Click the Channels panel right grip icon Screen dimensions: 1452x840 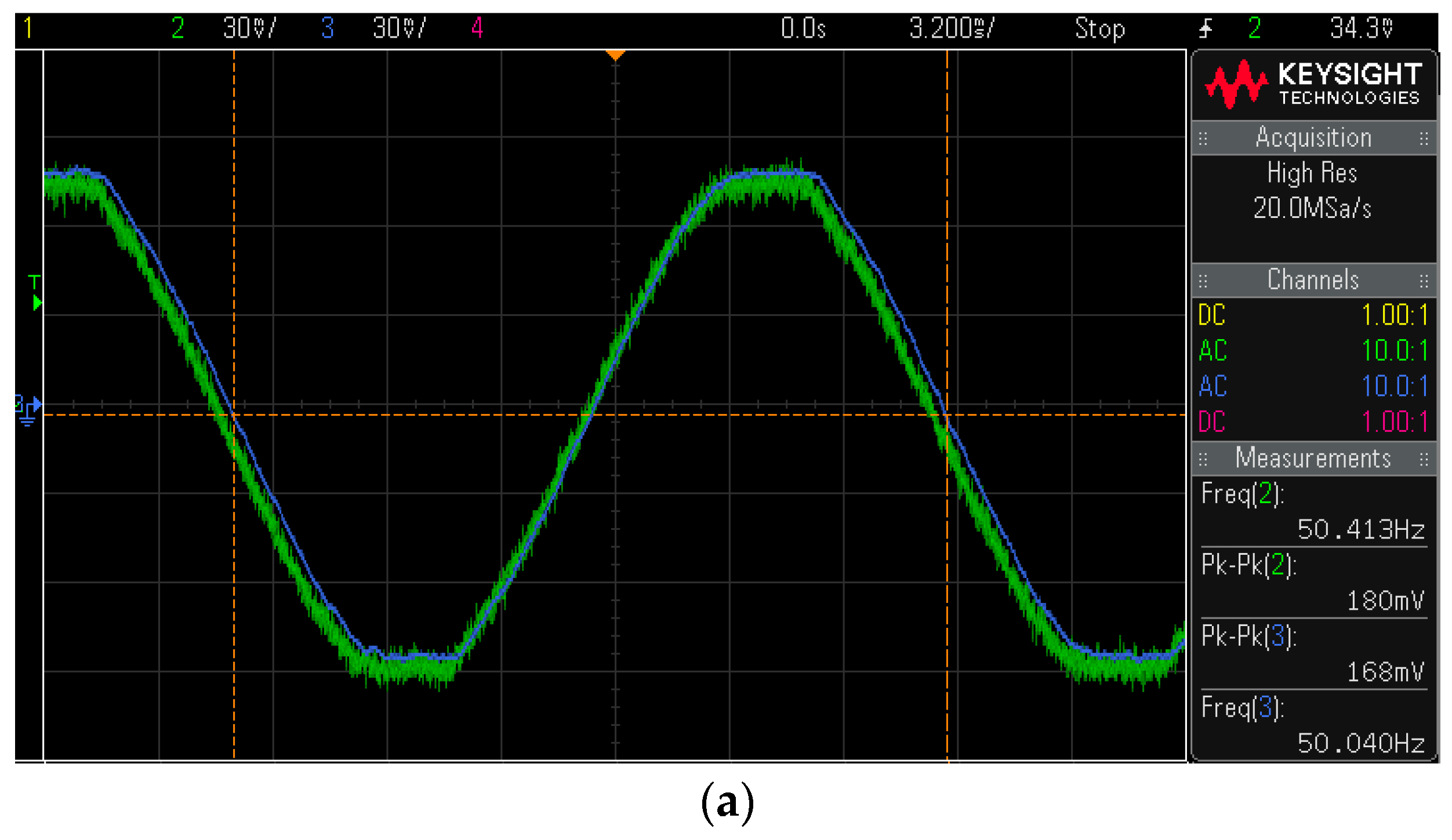pos(1424,282)
